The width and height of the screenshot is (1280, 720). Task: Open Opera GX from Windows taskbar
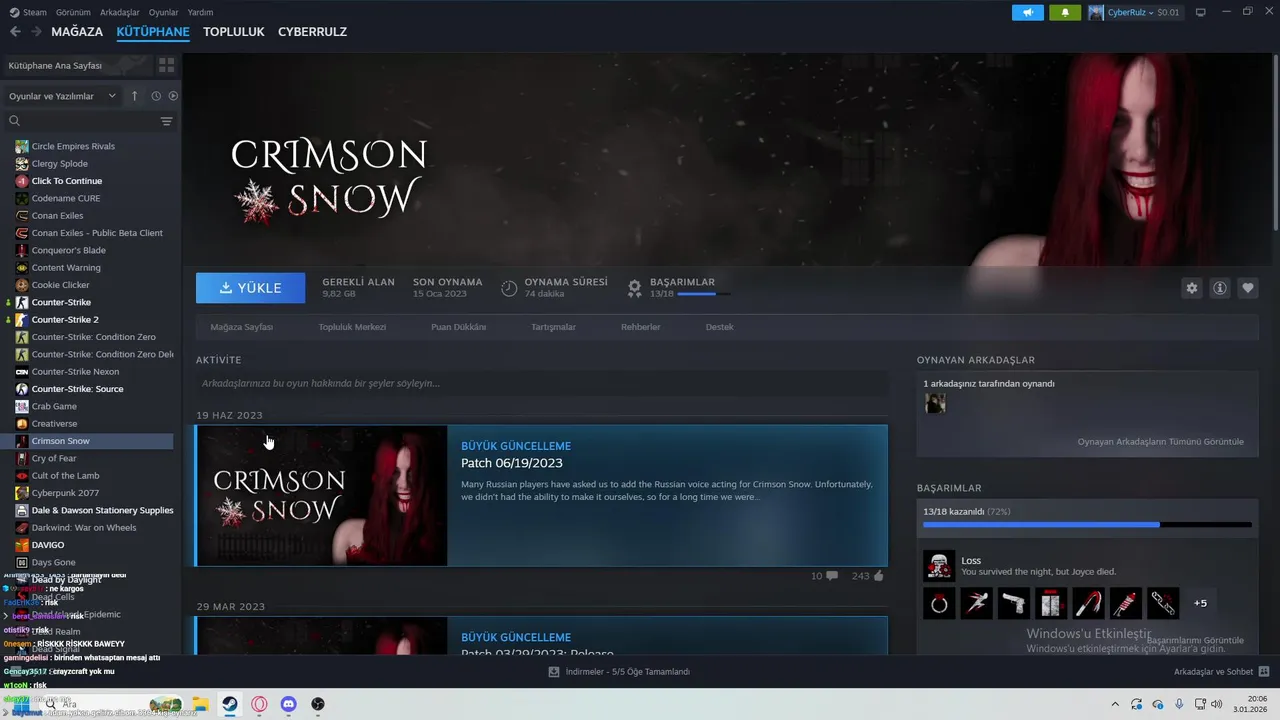coord(259,704)
